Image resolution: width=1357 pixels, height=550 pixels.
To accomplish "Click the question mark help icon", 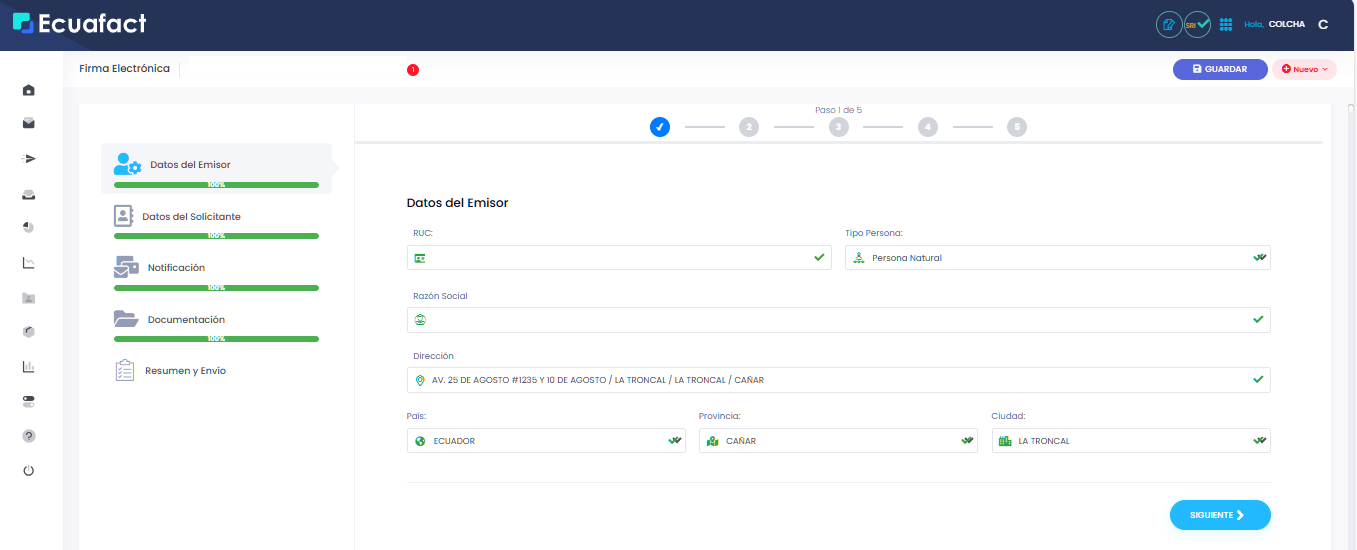I will [29, 436].
